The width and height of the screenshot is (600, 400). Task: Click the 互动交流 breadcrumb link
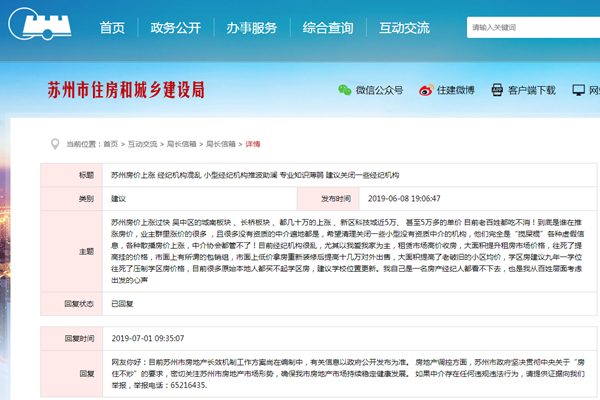[x=143, y=144]
